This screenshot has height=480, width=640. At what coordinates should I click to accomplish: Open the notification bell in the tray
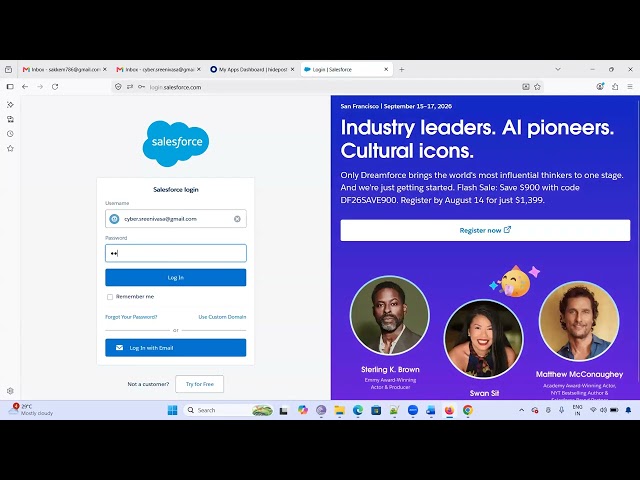click(x=629, y=410)
